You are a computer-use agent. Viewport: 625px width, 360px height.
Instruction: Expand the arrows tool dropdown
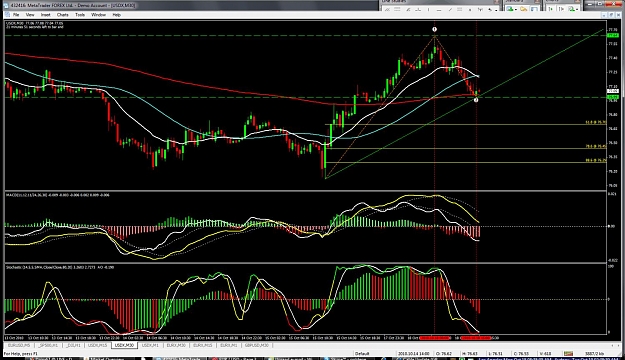click(x=496, y=10)
